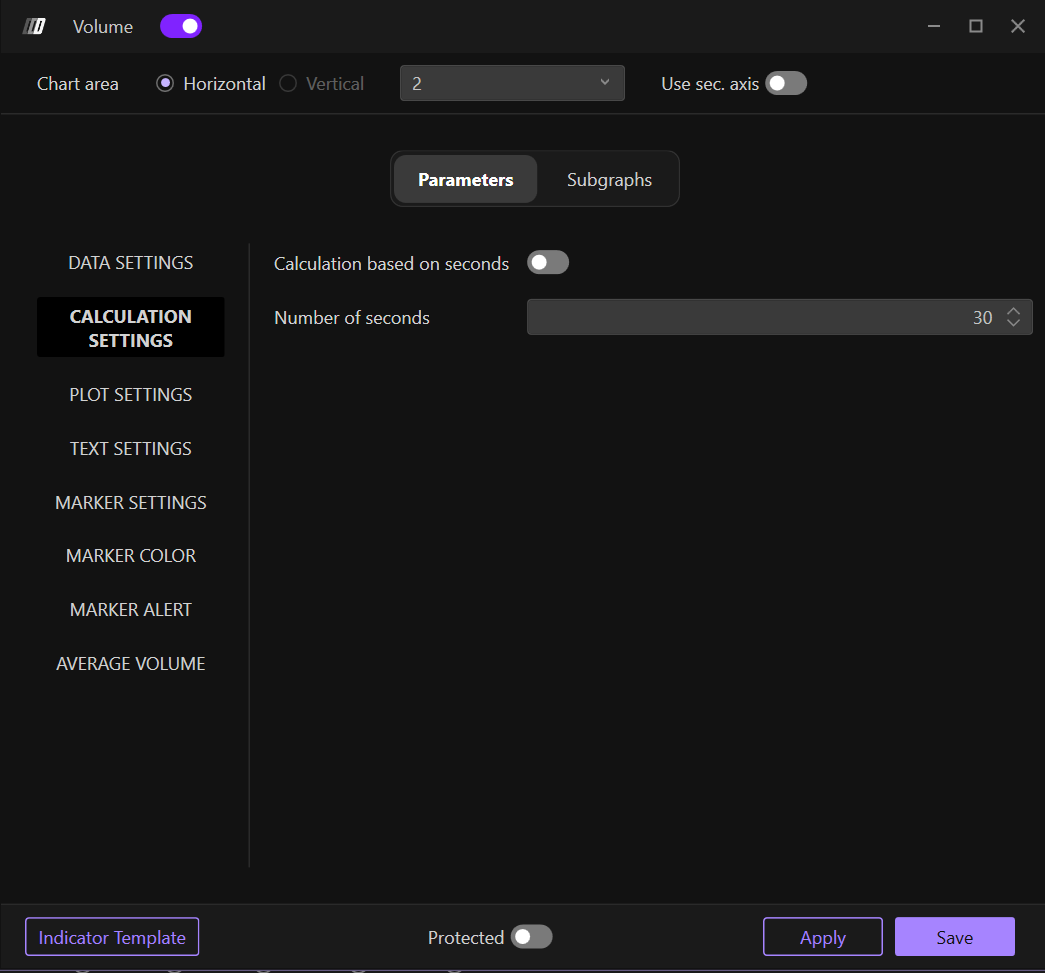
Task: Select the Marker Color section
Action: click(x=131, y=556)
